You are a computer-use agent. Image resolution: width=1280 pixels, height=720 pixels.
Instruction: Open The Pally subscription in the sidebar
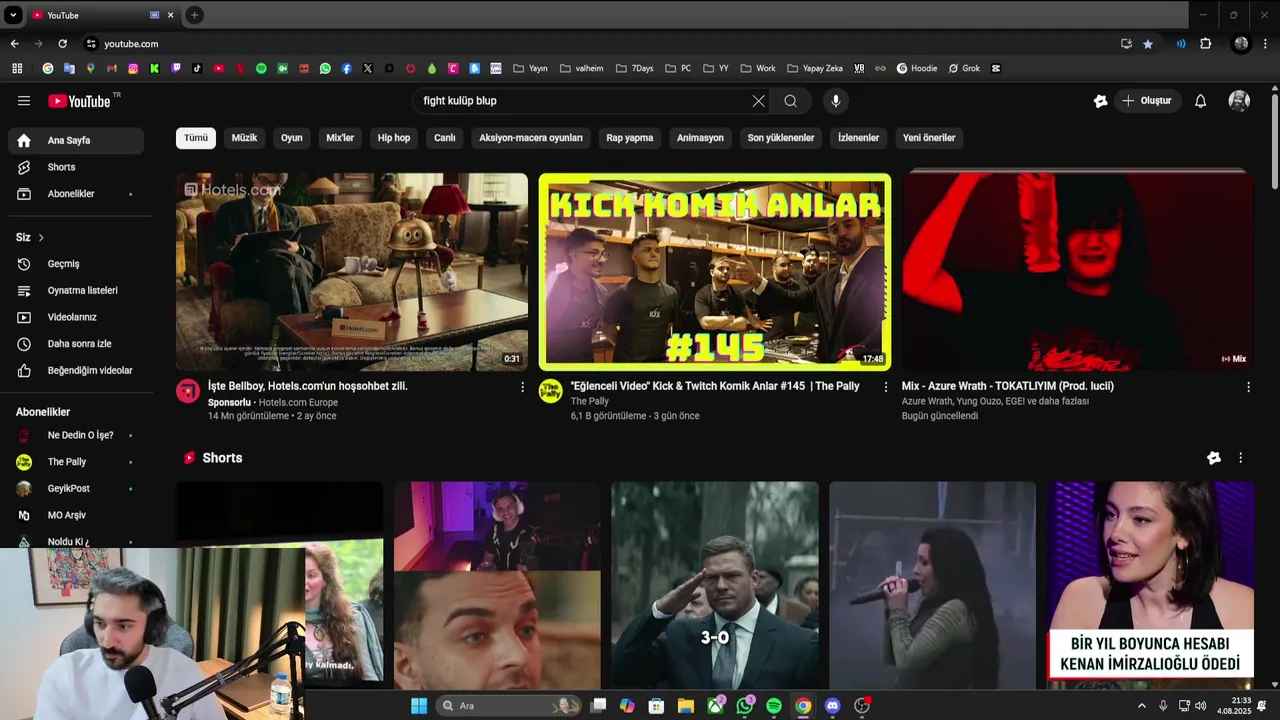(x=76, y=462)
